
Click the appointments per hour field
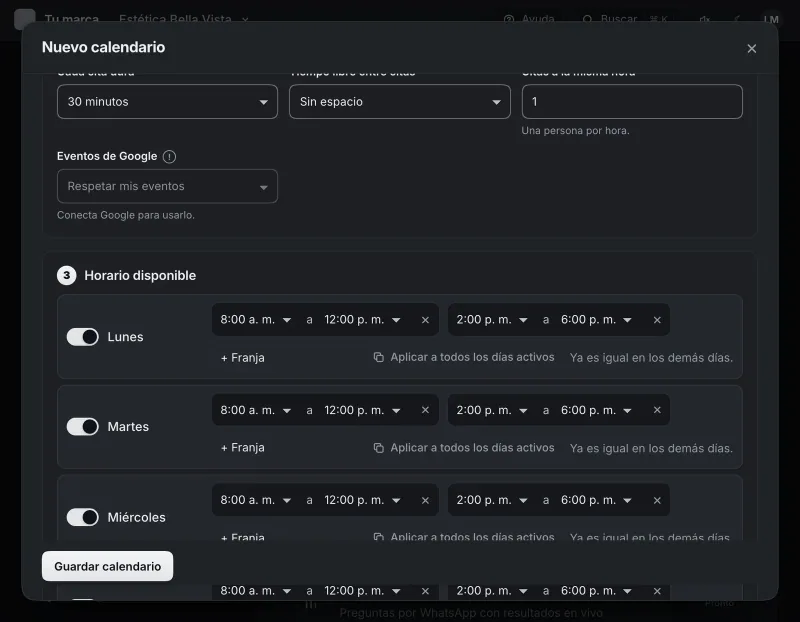coord(632,102)
